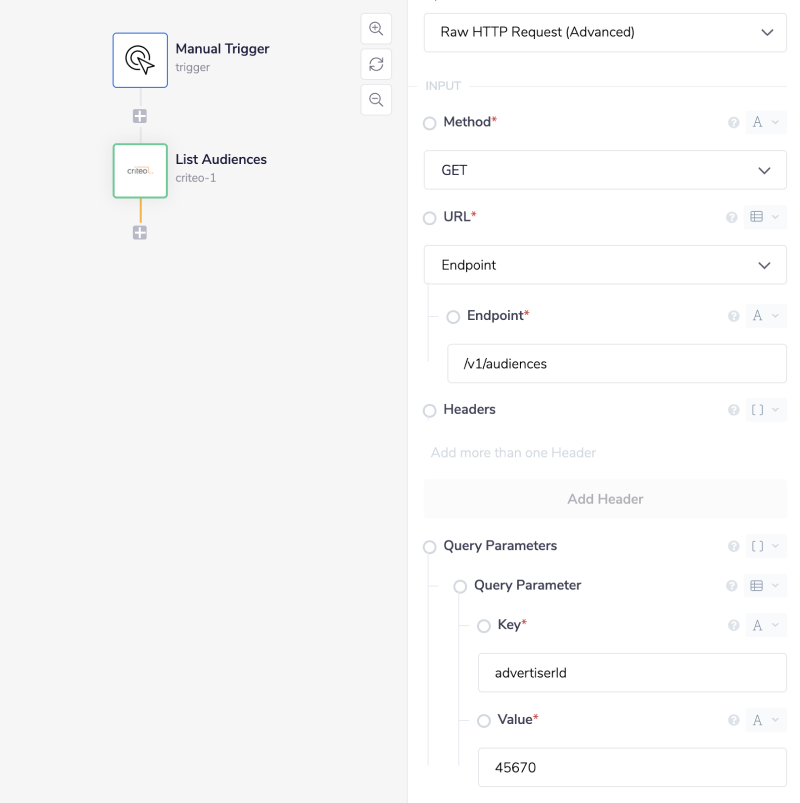800x803 pixels.
Task: Click the Add Header button
Action: coord(605,498)
